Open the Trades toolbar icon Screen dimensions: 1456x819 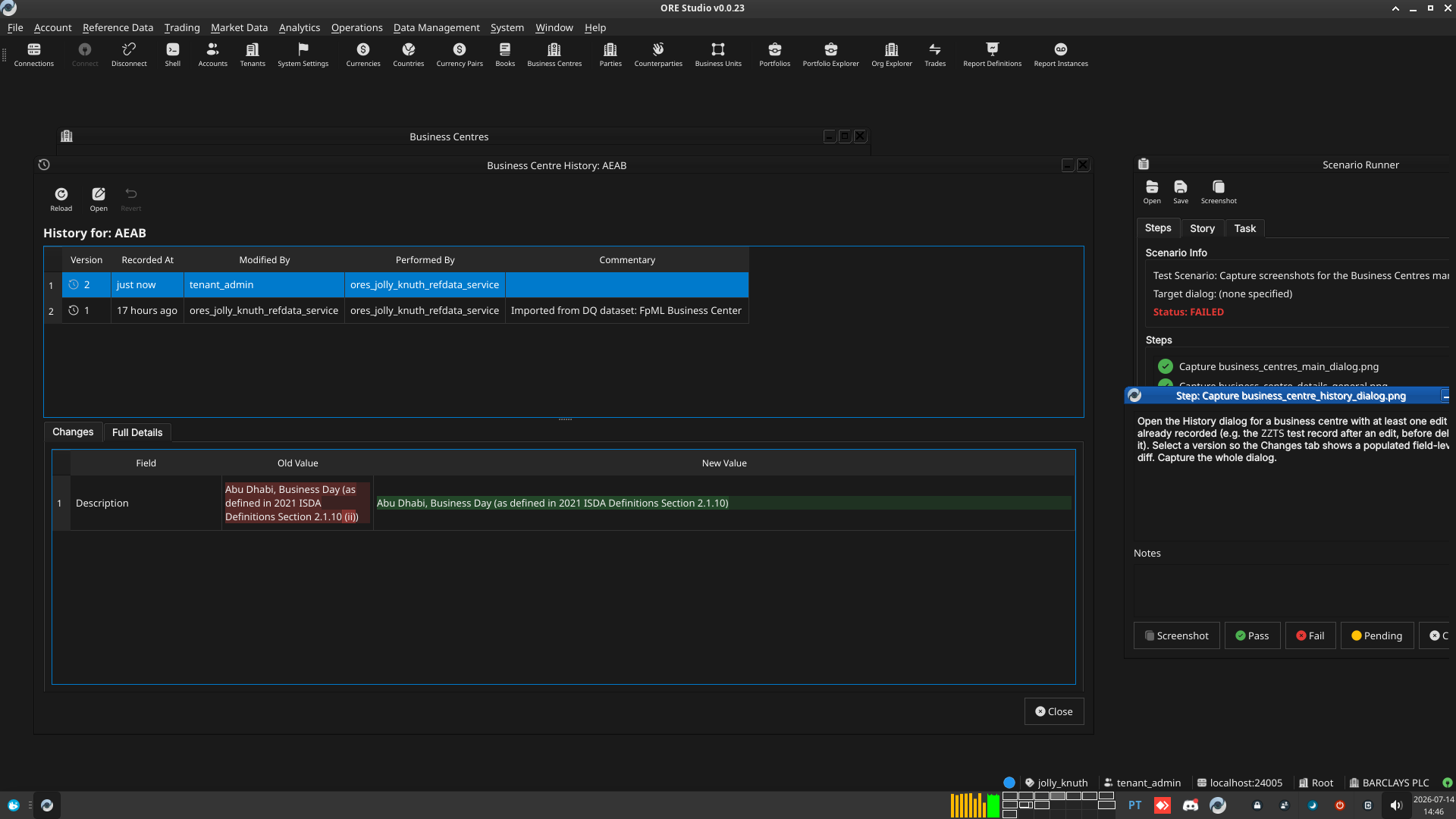pyautogui.click(x=935, y=55)
